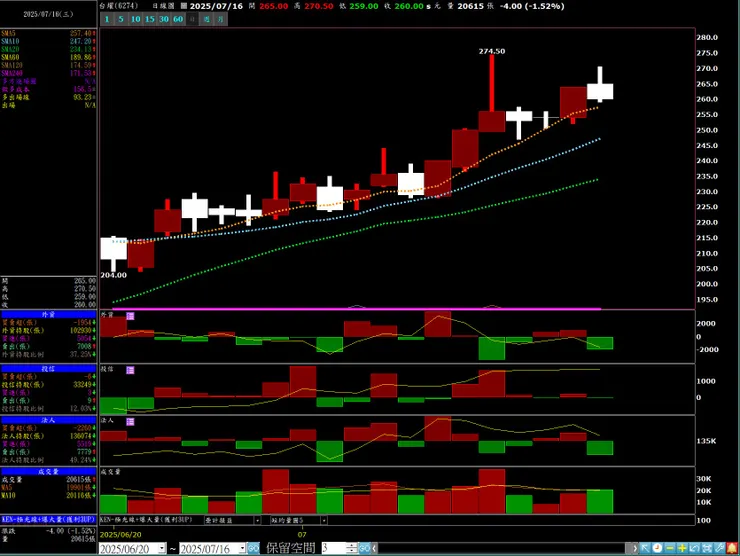Image resolution: width=740 pixels, height=556 pixels.
Task: Click GO button next to end date
Action: [253, 548]
